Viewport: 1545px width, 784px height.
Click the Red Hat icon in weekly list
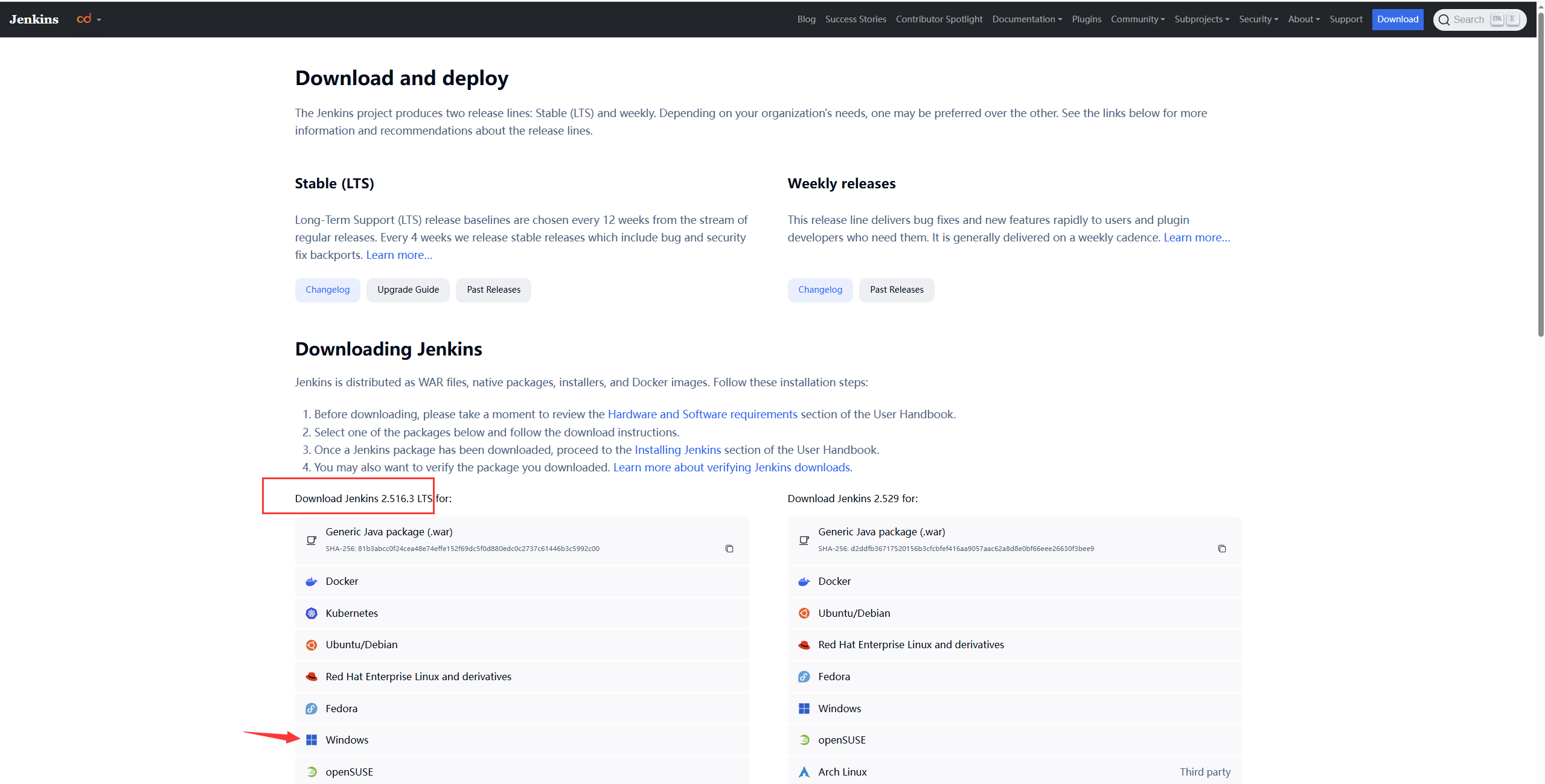(x=804, y=645)
